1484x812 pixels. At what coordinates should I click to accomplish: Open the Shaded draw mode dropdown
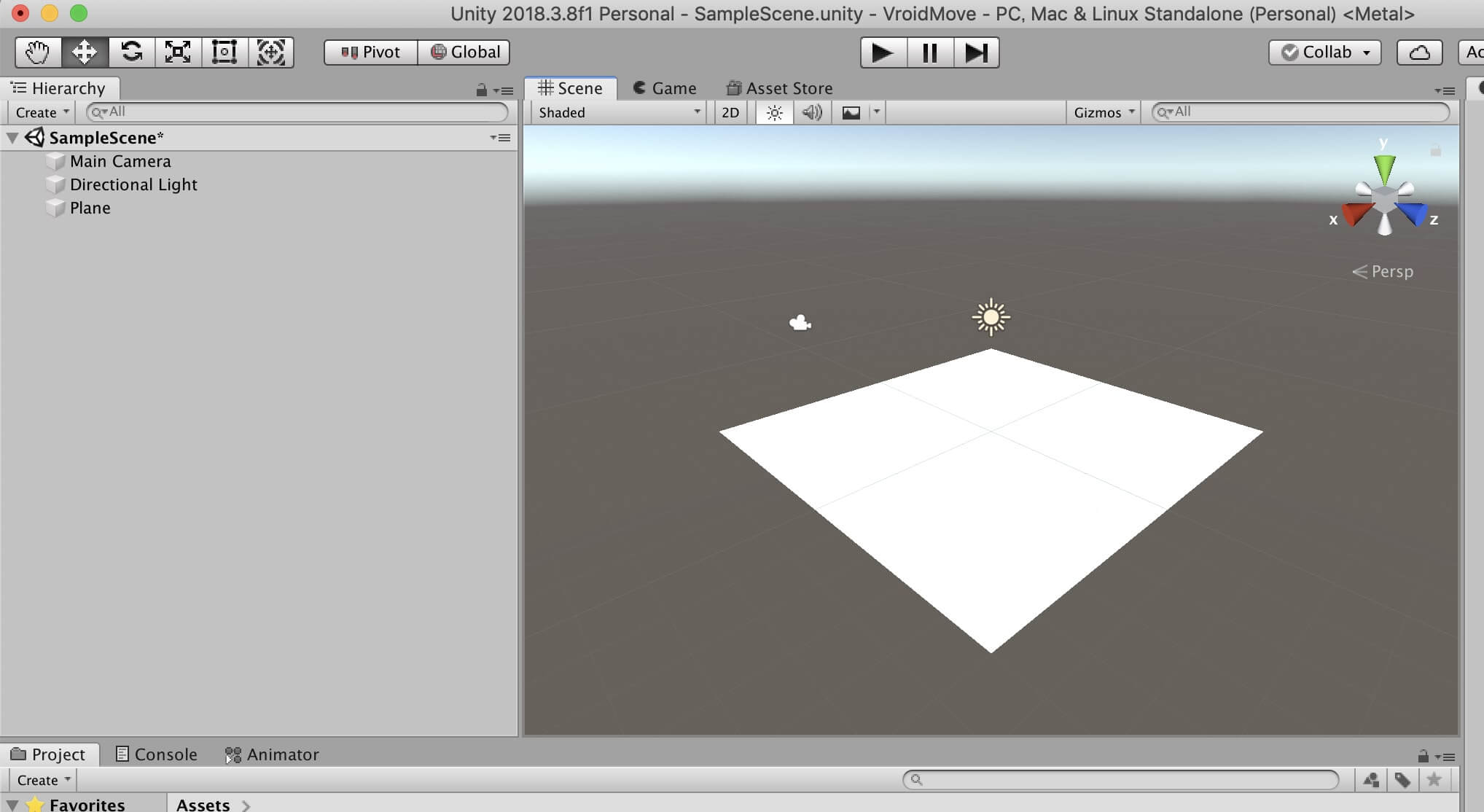point(619,112)
